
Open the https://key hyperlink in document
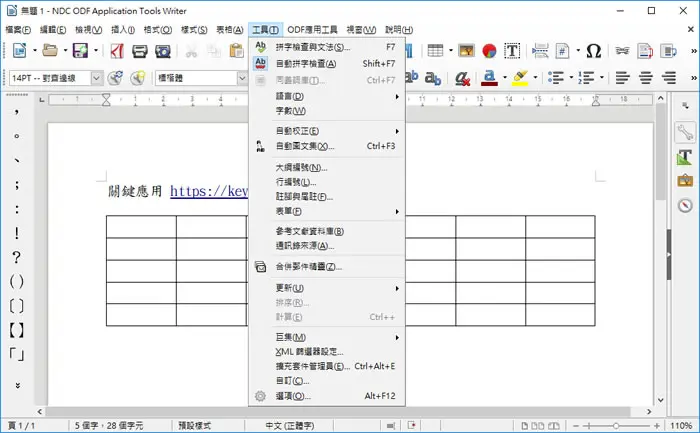coord(209,191)
